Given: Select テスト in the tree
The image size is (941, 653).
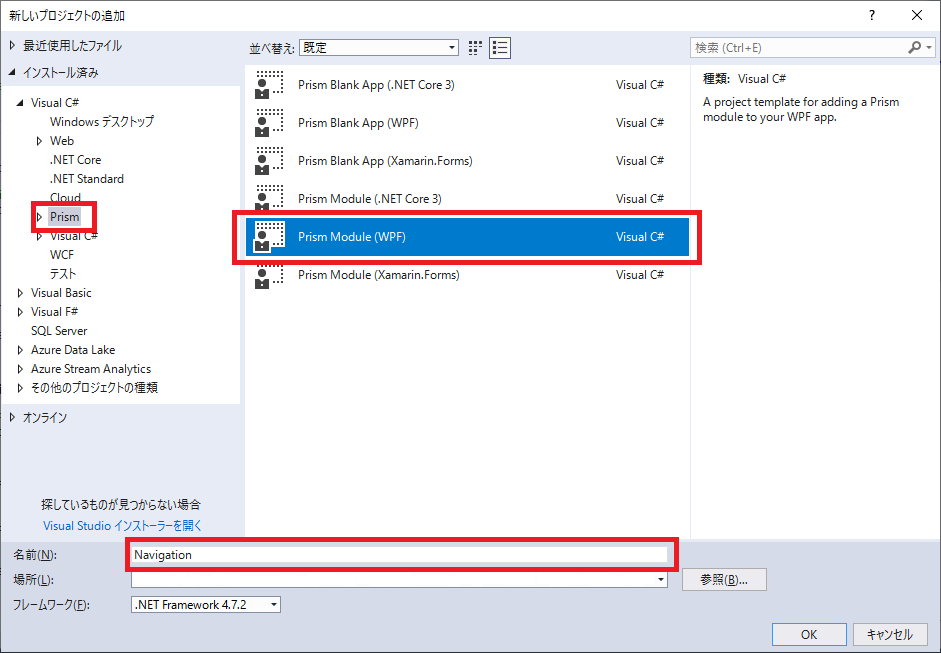Looking at the screenshot, I should coord(63,274).
